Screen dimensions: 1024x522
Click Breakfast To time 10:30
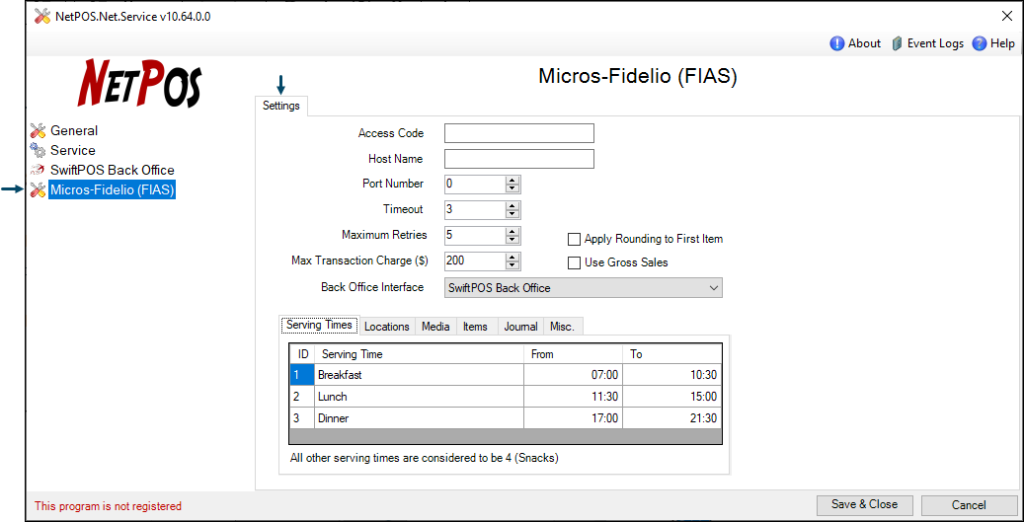672,375
